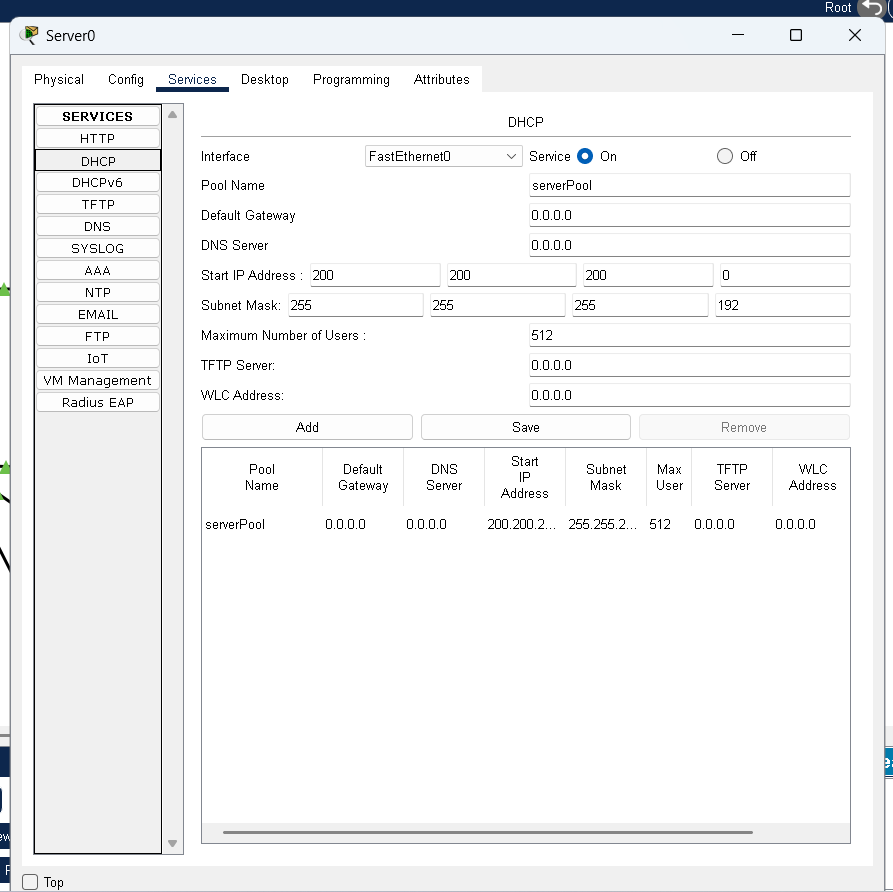Click the back arrow icon beside Root
893x892 pixels.
pos(871,8)
